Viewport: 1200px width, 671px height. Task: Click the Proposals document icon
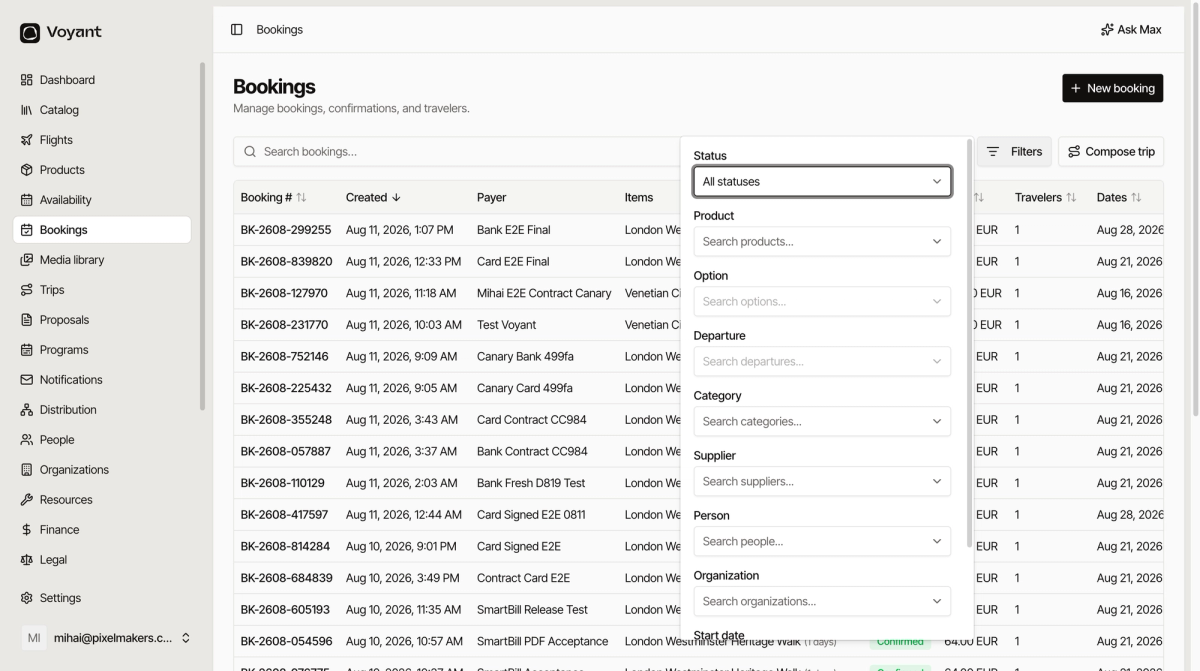click(27, 320)
